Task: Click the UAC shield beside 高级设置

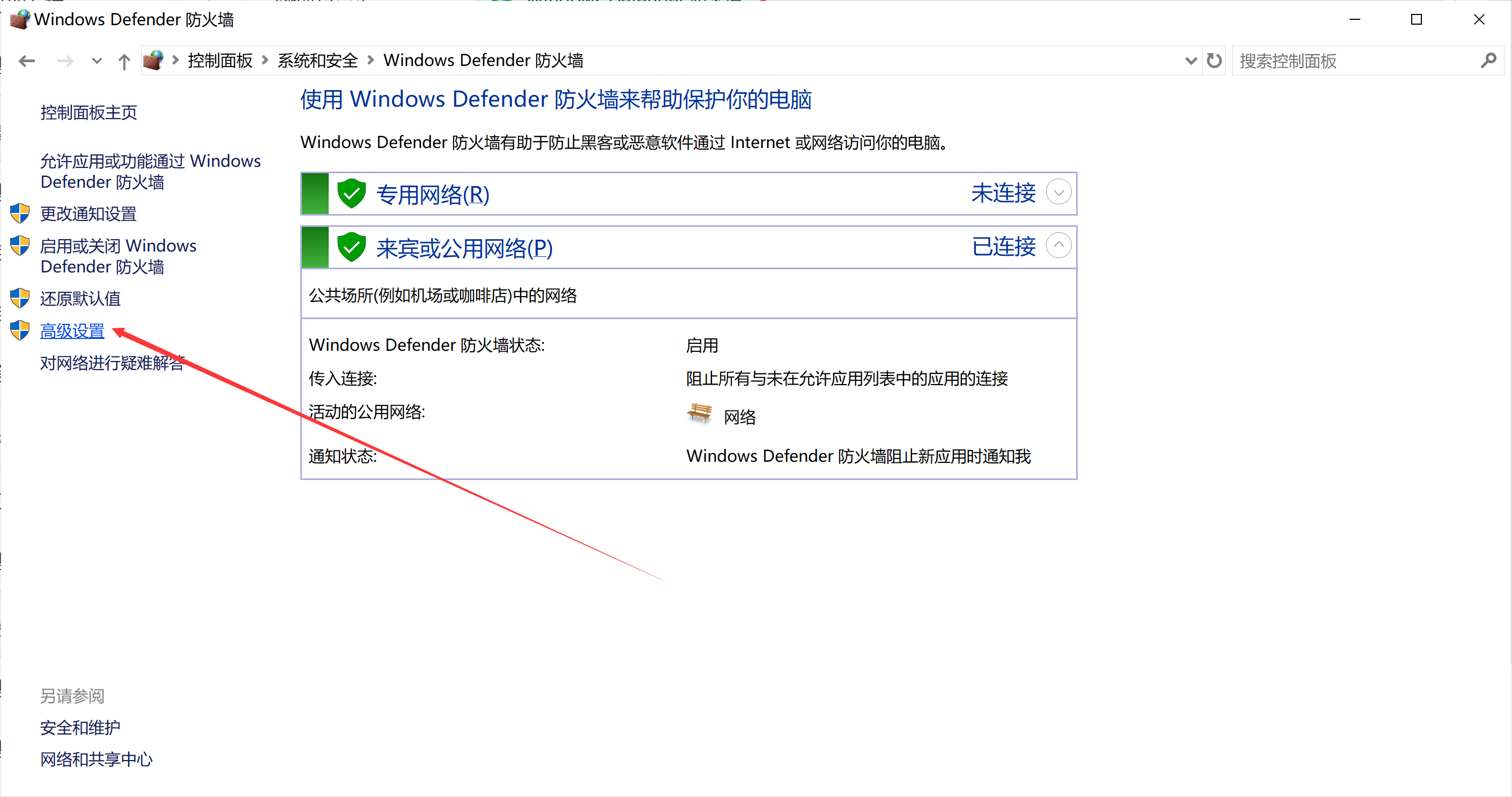Action: pyautogui.click(x=19, y=330)
